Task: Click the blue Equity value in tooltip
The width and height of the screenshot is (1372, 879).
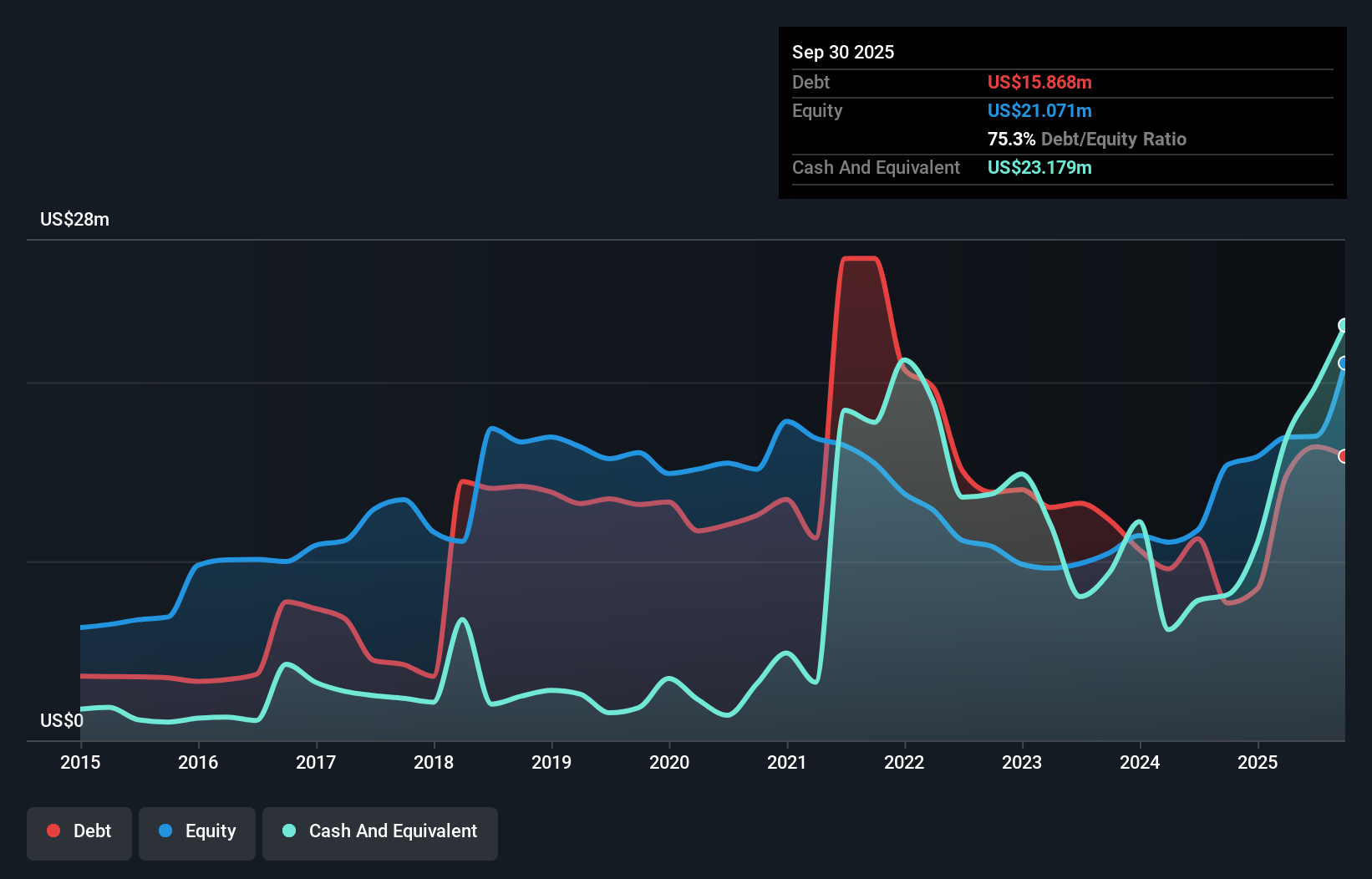Action: click(1039, 110)
